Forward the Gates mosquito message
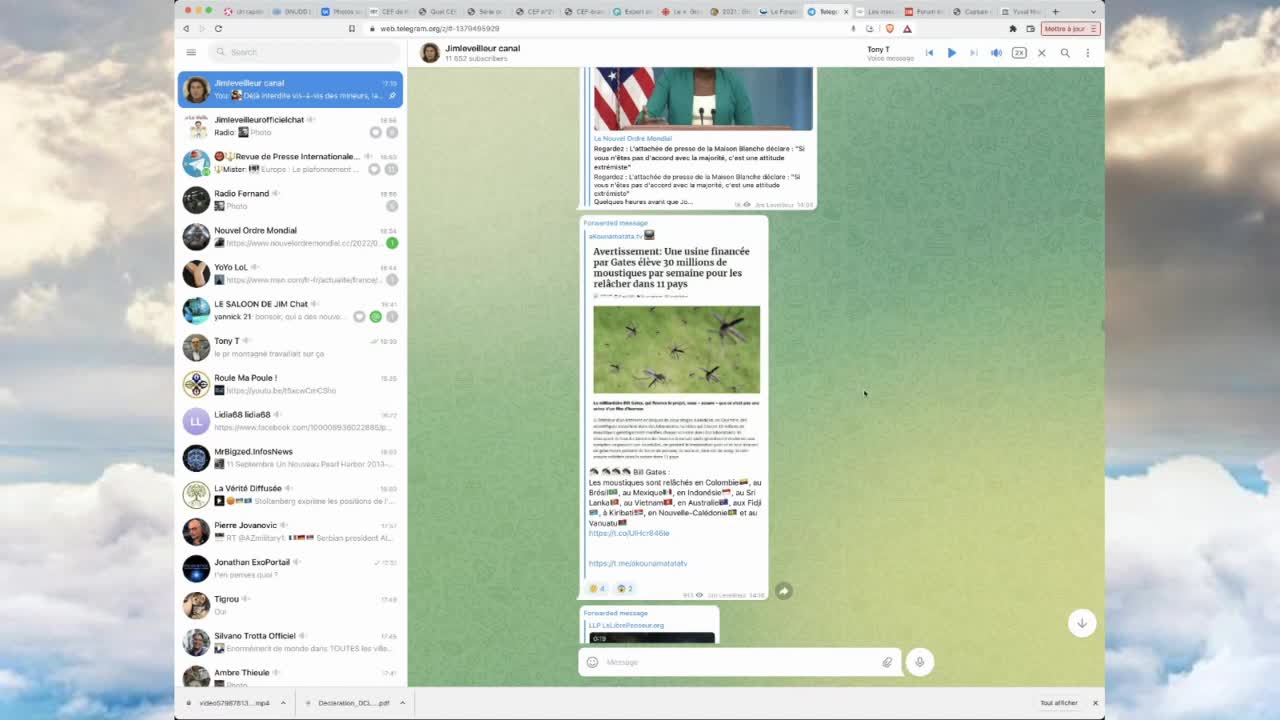This screenshot has width=1280, height=720. (x=784, y=591)
